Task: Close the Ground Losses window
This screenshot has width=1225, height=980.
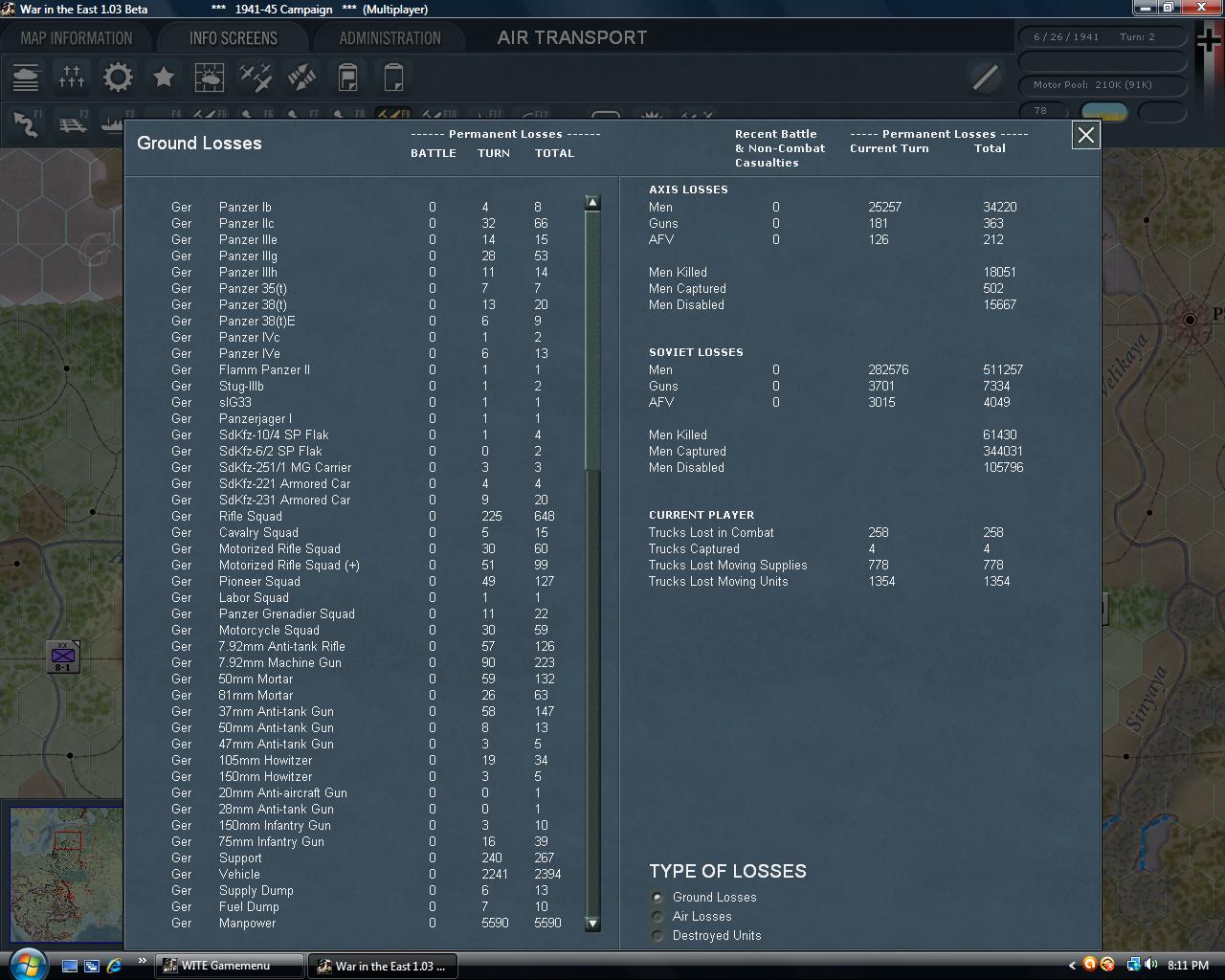Action: pos(1086,136)
